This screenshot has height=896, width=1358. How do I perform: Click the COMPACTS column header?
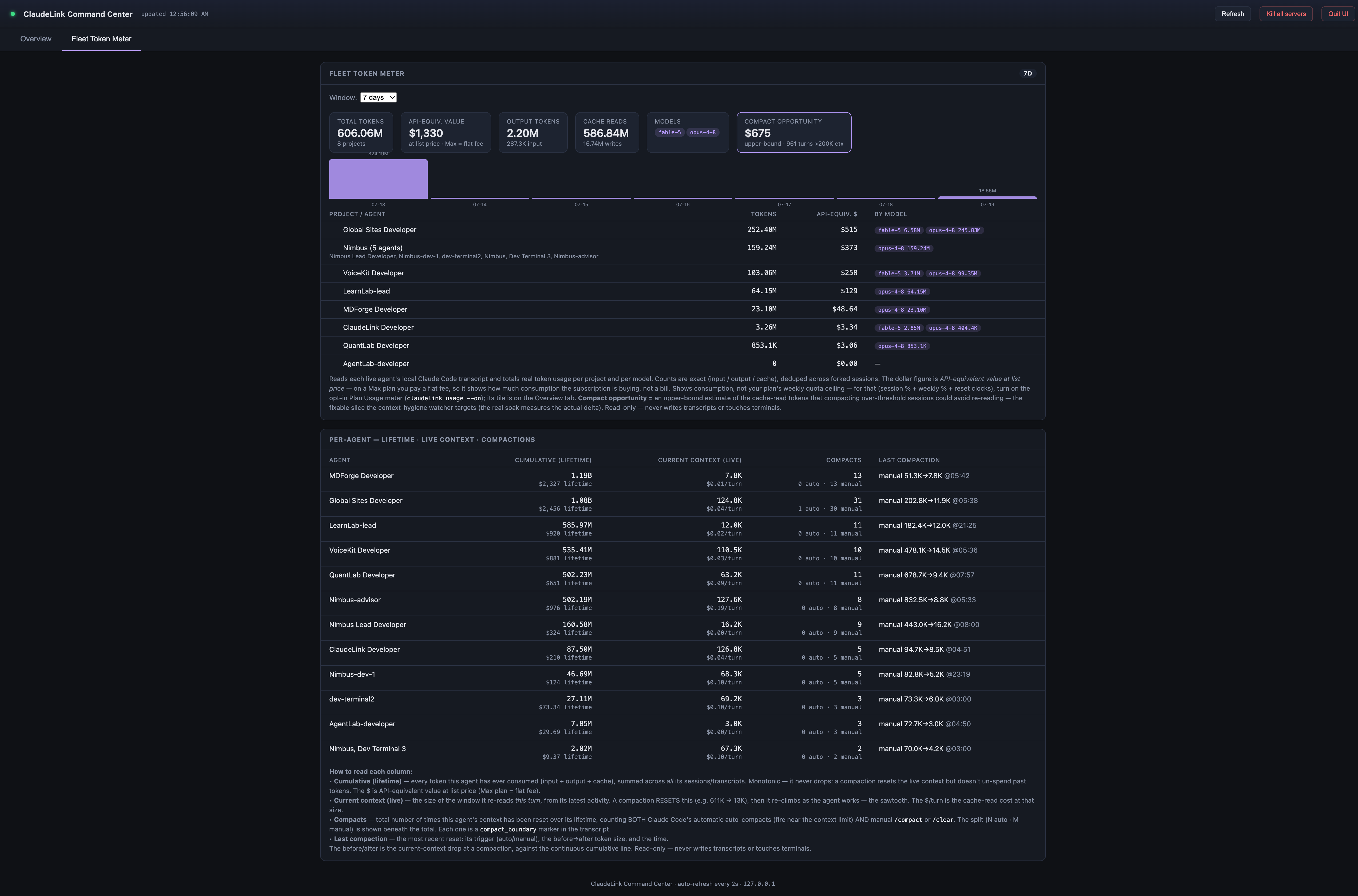(x=843, y=461)
